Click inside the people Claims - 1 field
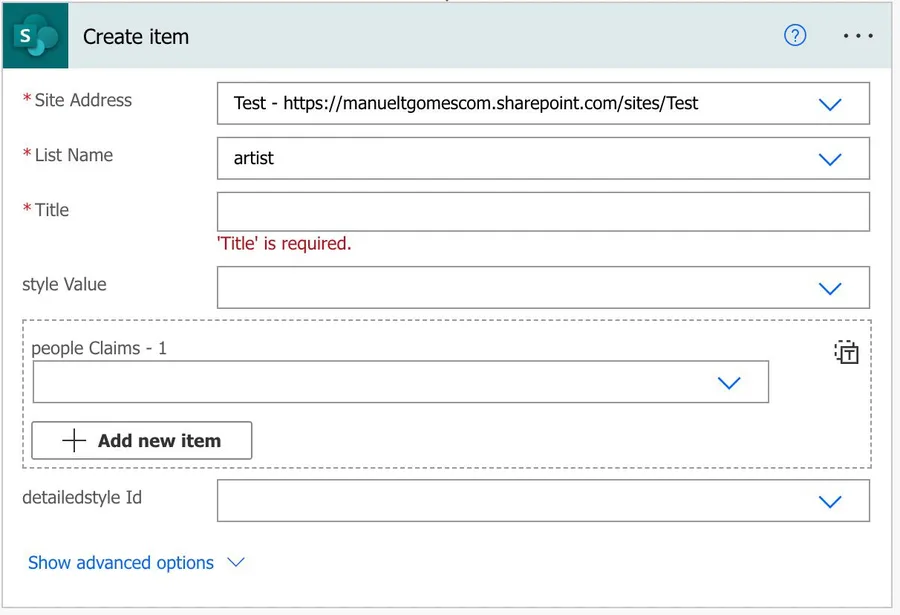The image size is (900, 615). coord(370,383)
